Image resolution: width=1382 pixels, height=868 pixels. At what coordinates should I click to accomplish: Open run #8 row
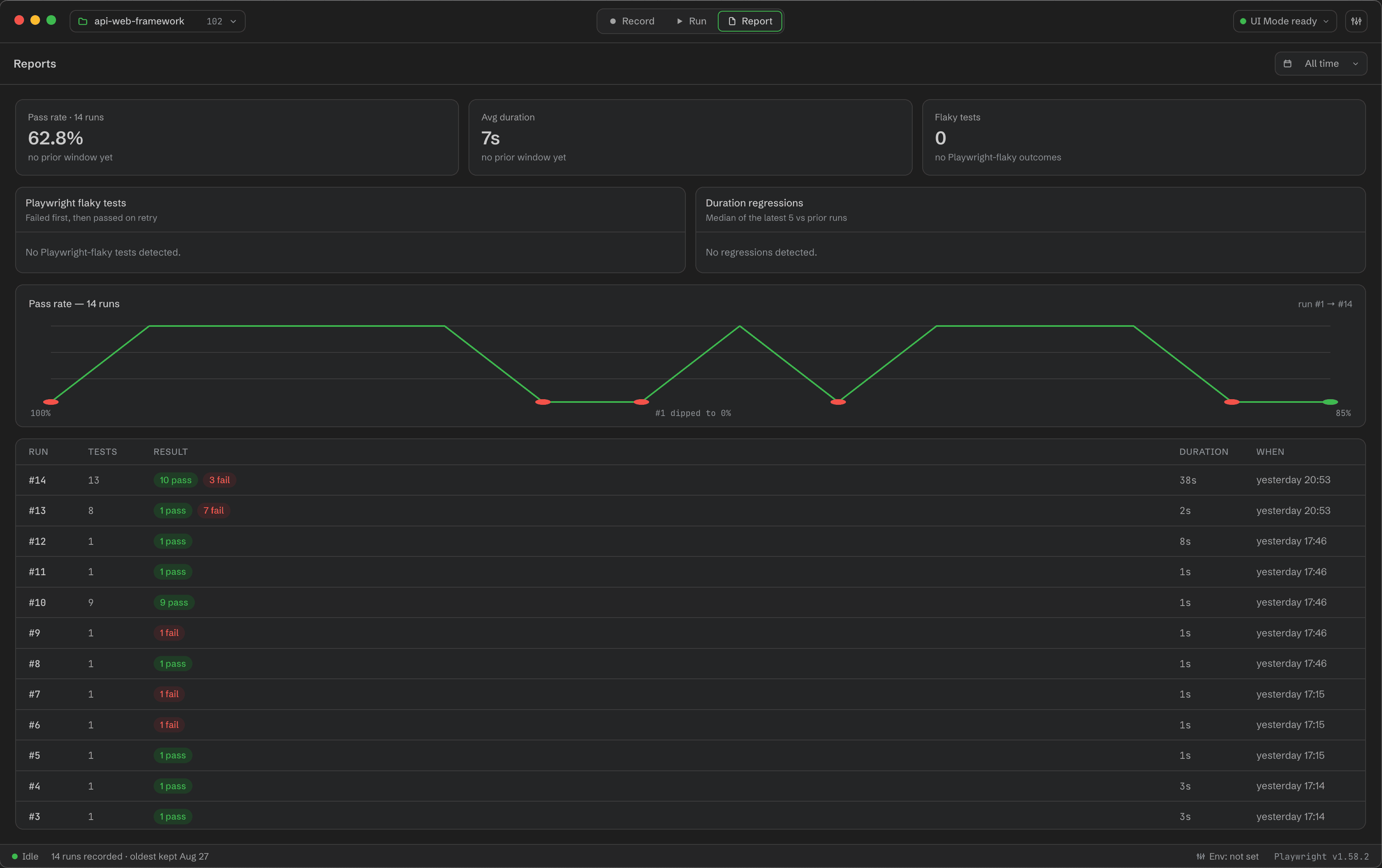(691, 664)
